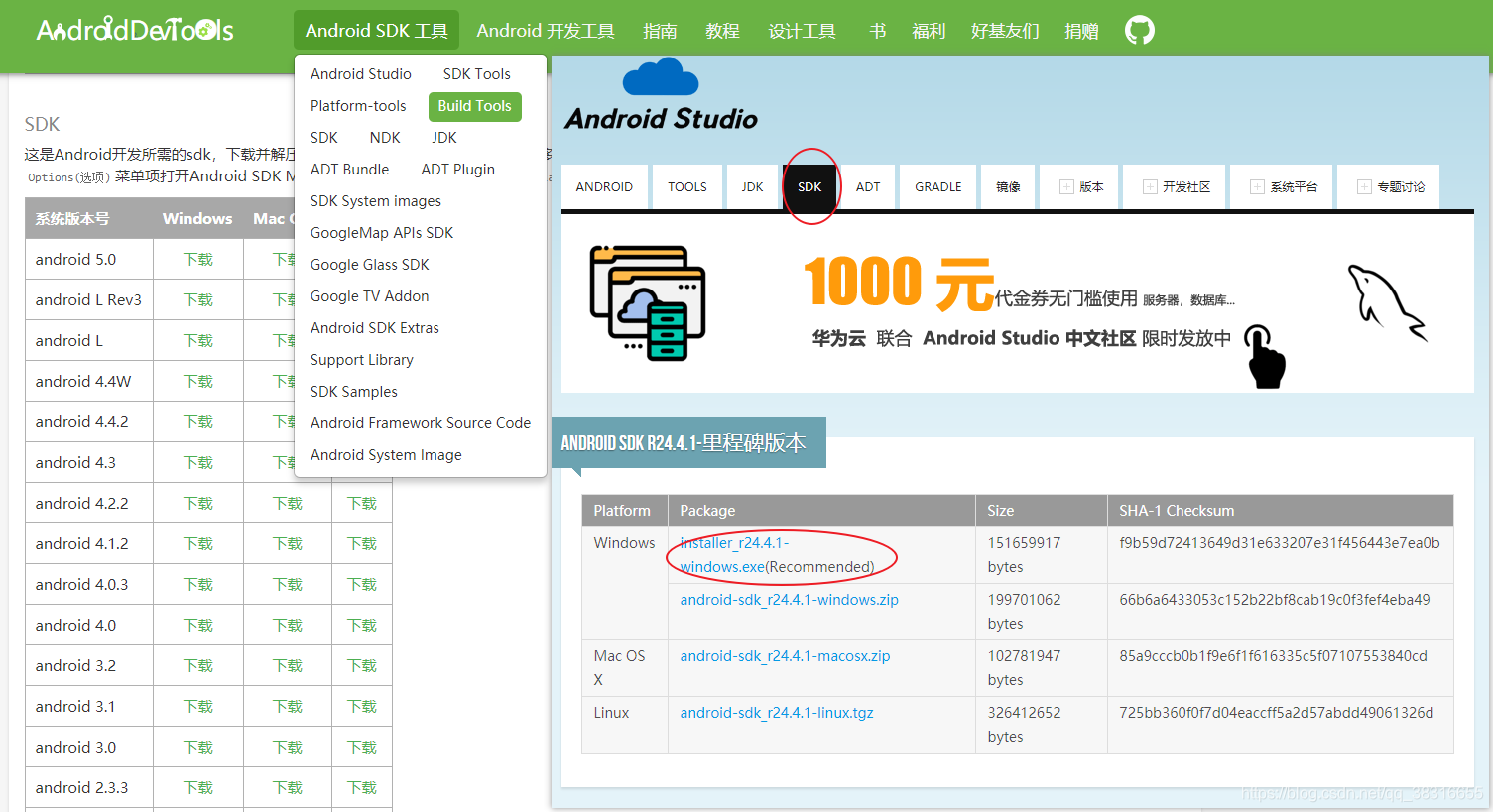Expand the 开发社区 tab
The width and height of the screenshot is (1493, 812).
[1176, 186]
